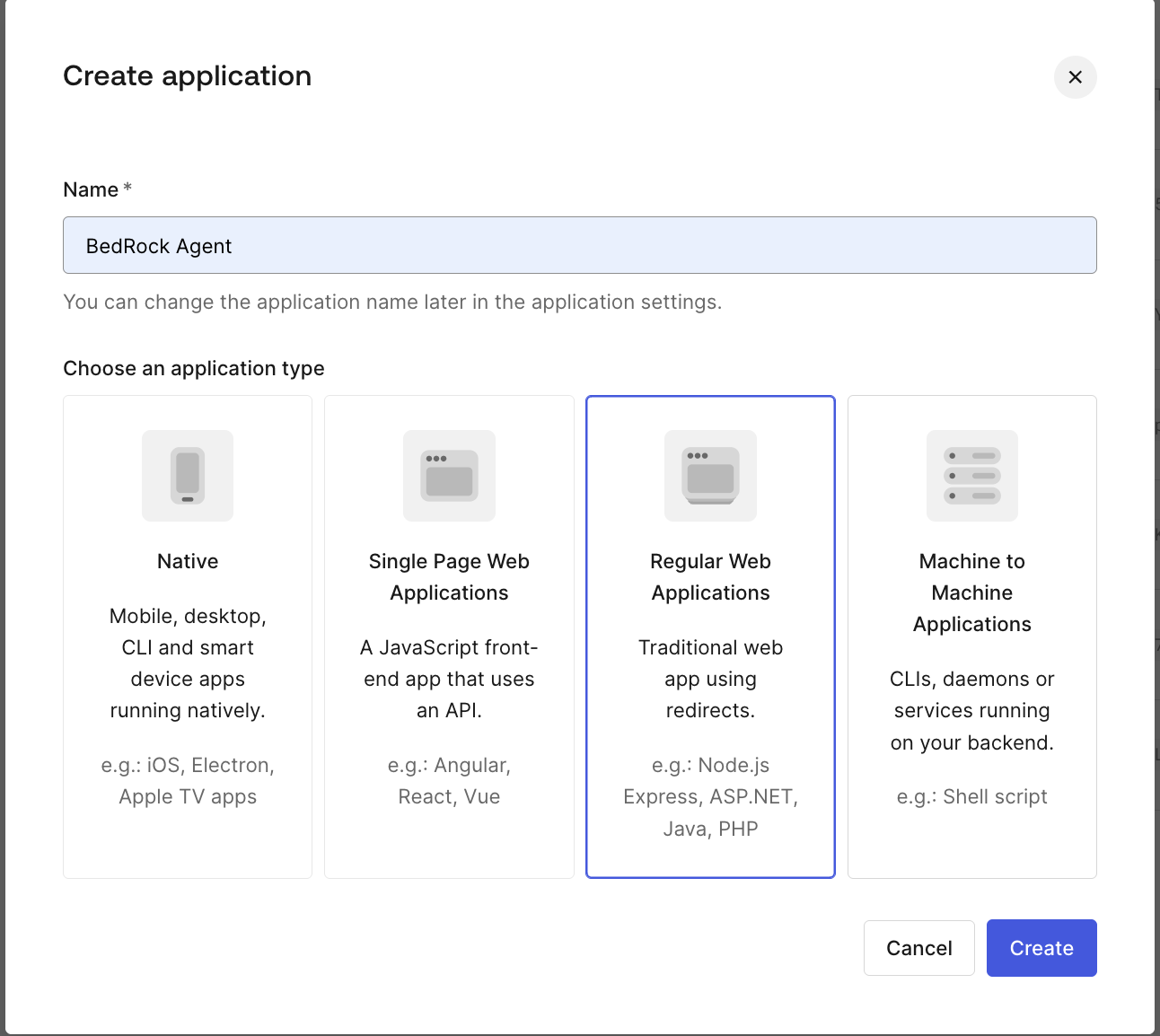Focus the Name input field
This screenshot has height=1036, width=1160.
[580, 245]
